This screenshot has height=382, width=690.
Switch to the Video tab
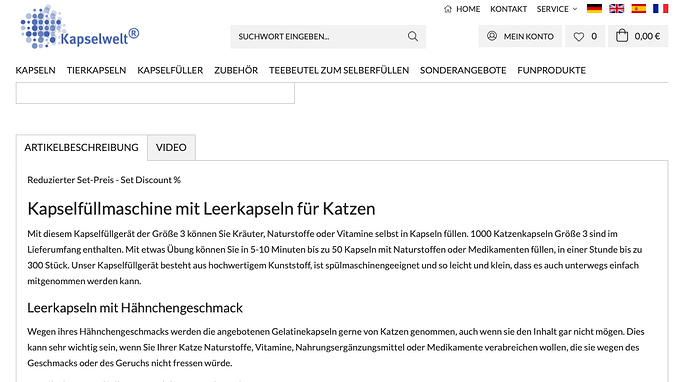coord(171,147)
